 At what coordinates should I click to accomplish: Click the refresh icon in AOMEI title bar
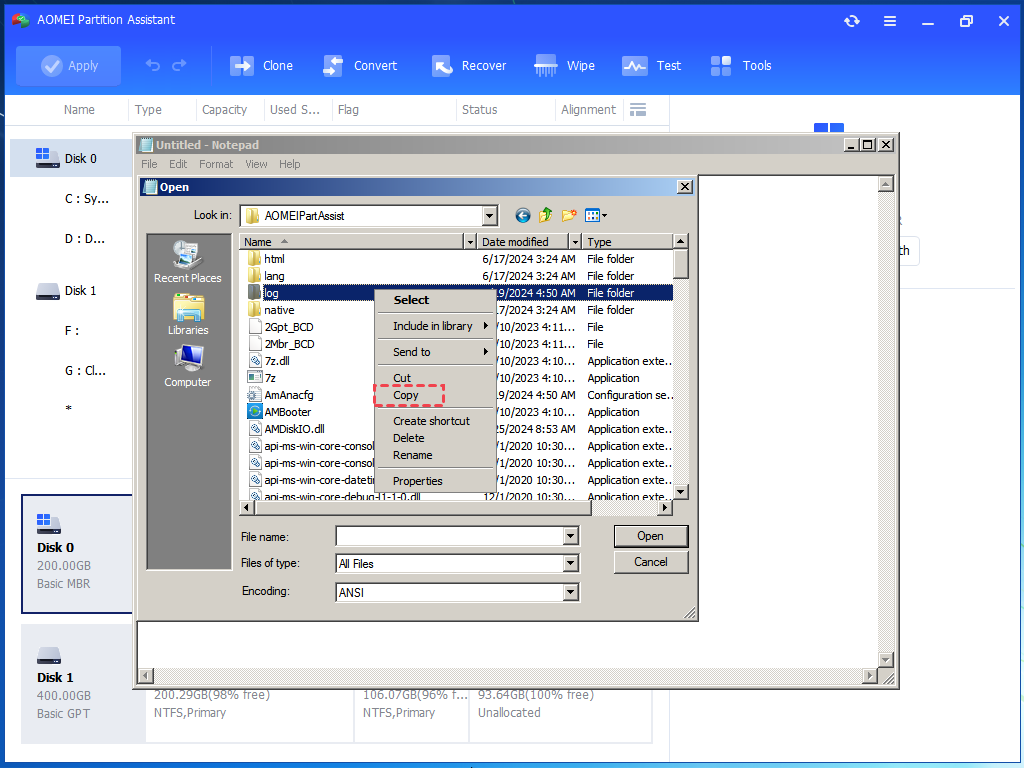pyautogui.click(x=852, y=21)
